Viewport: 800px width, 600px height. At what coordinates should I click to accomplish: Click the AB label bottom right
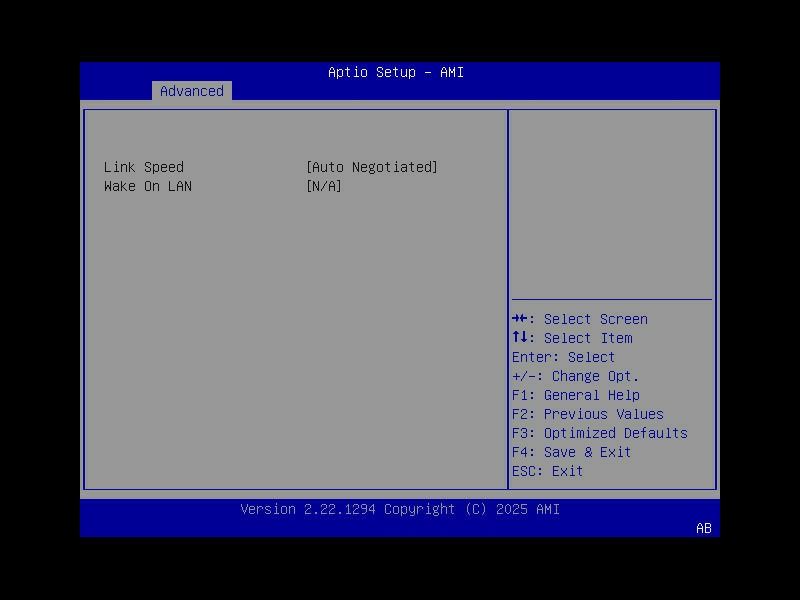[703, 528]
